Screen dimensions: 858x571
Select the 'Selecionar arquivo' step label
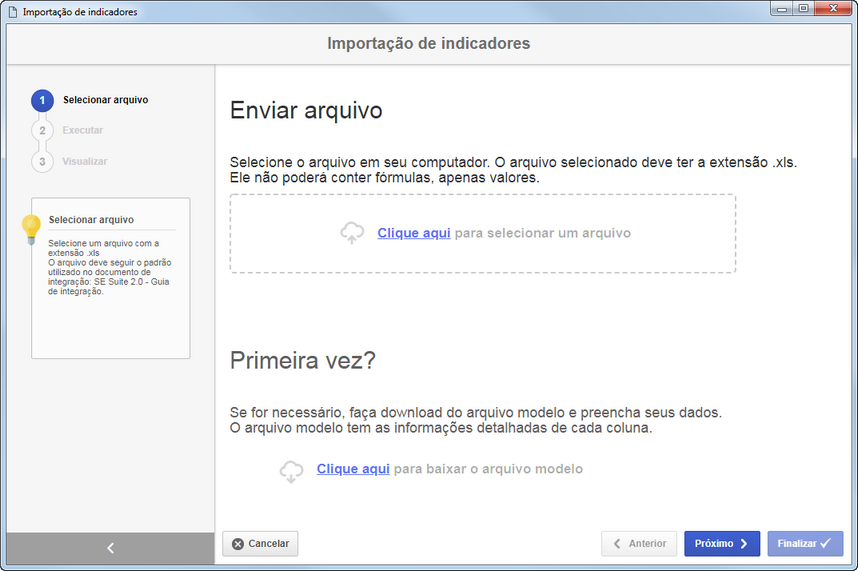106,100
